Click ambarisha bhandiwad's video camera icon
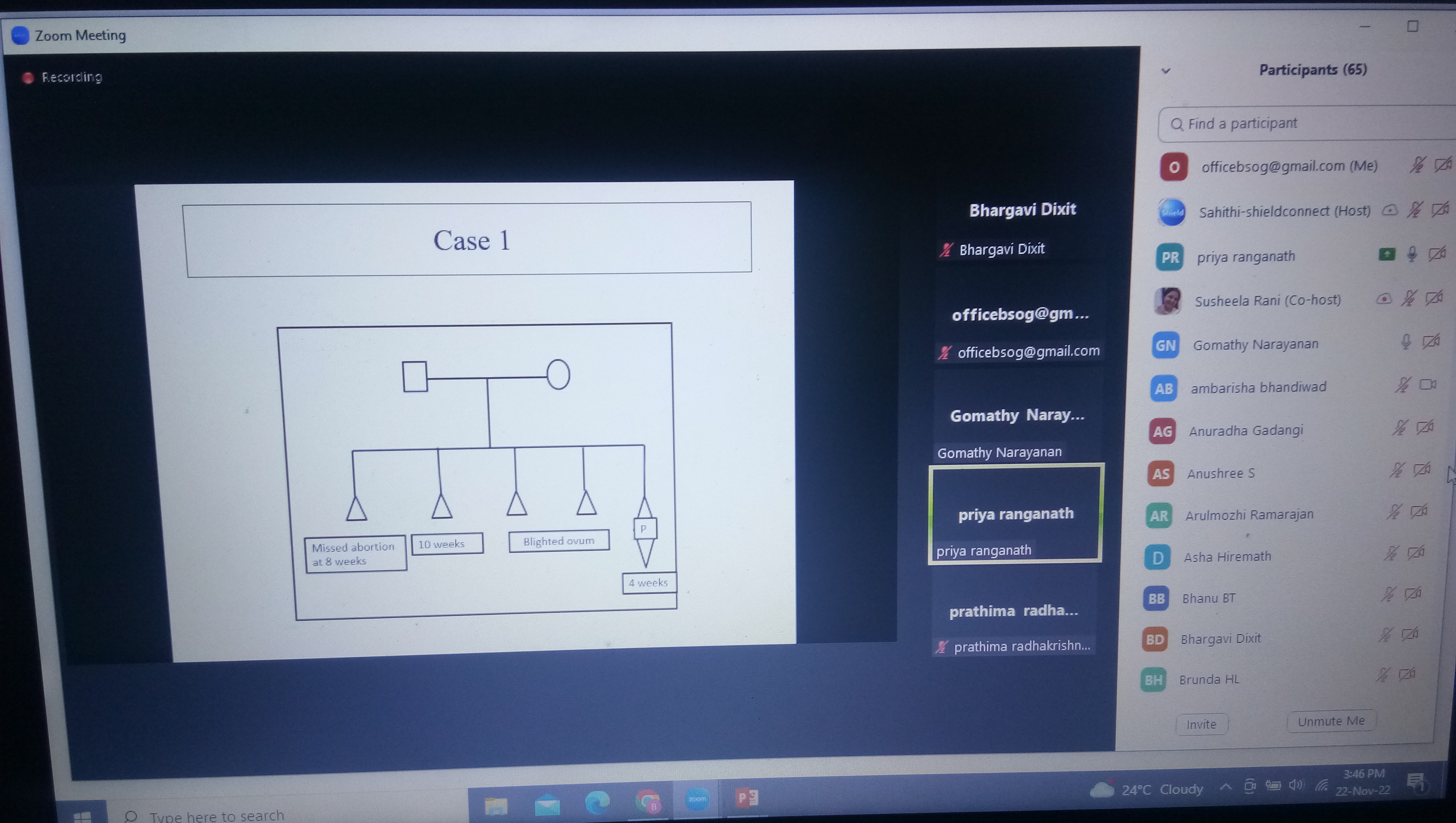This screenshot has height=823, width=1456. (1427, 385)
